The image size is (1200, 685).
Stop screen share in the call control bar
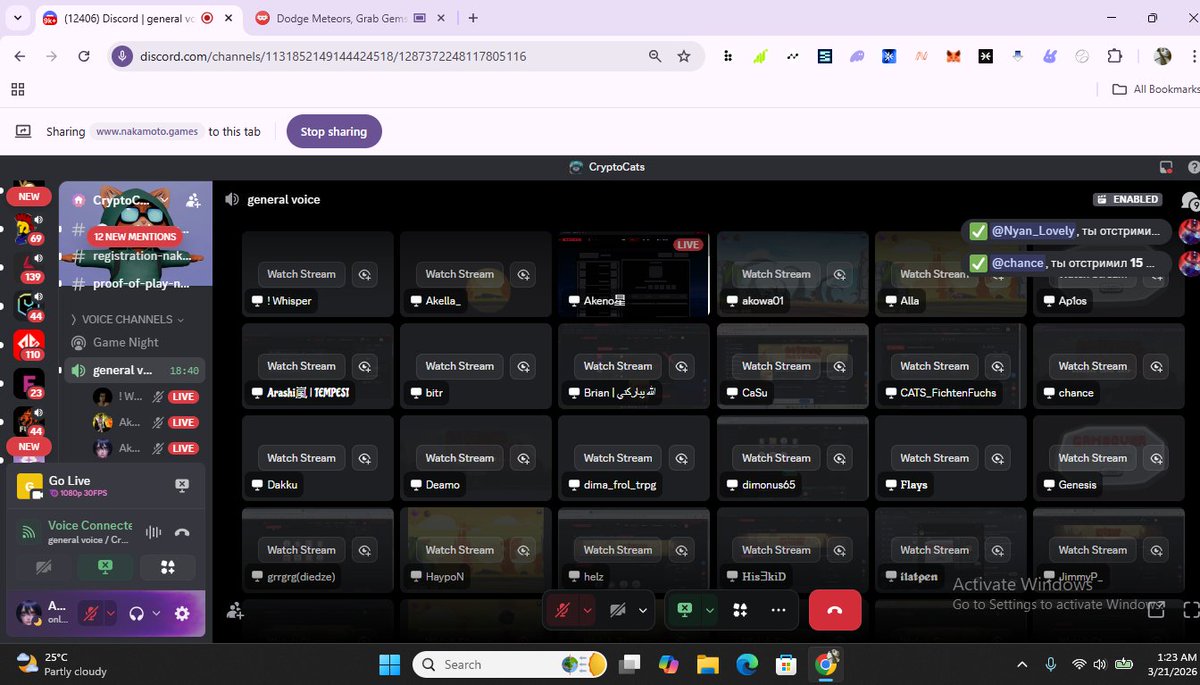pyautogui.click(x=685, y=610)
